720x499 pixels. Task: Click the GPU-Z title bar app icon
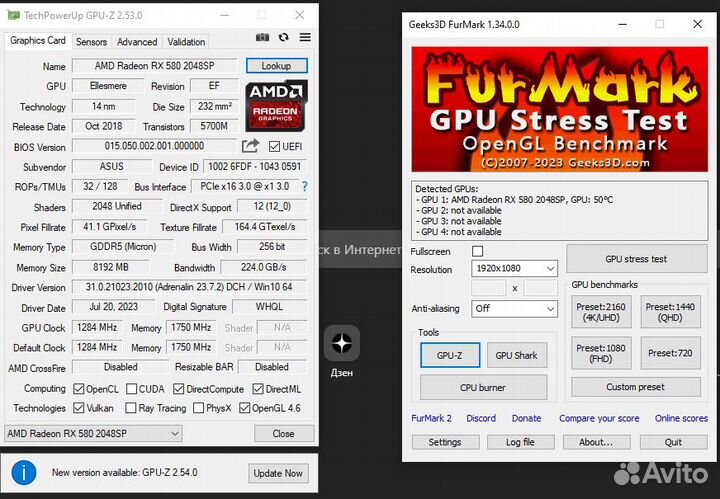point(13,15)
